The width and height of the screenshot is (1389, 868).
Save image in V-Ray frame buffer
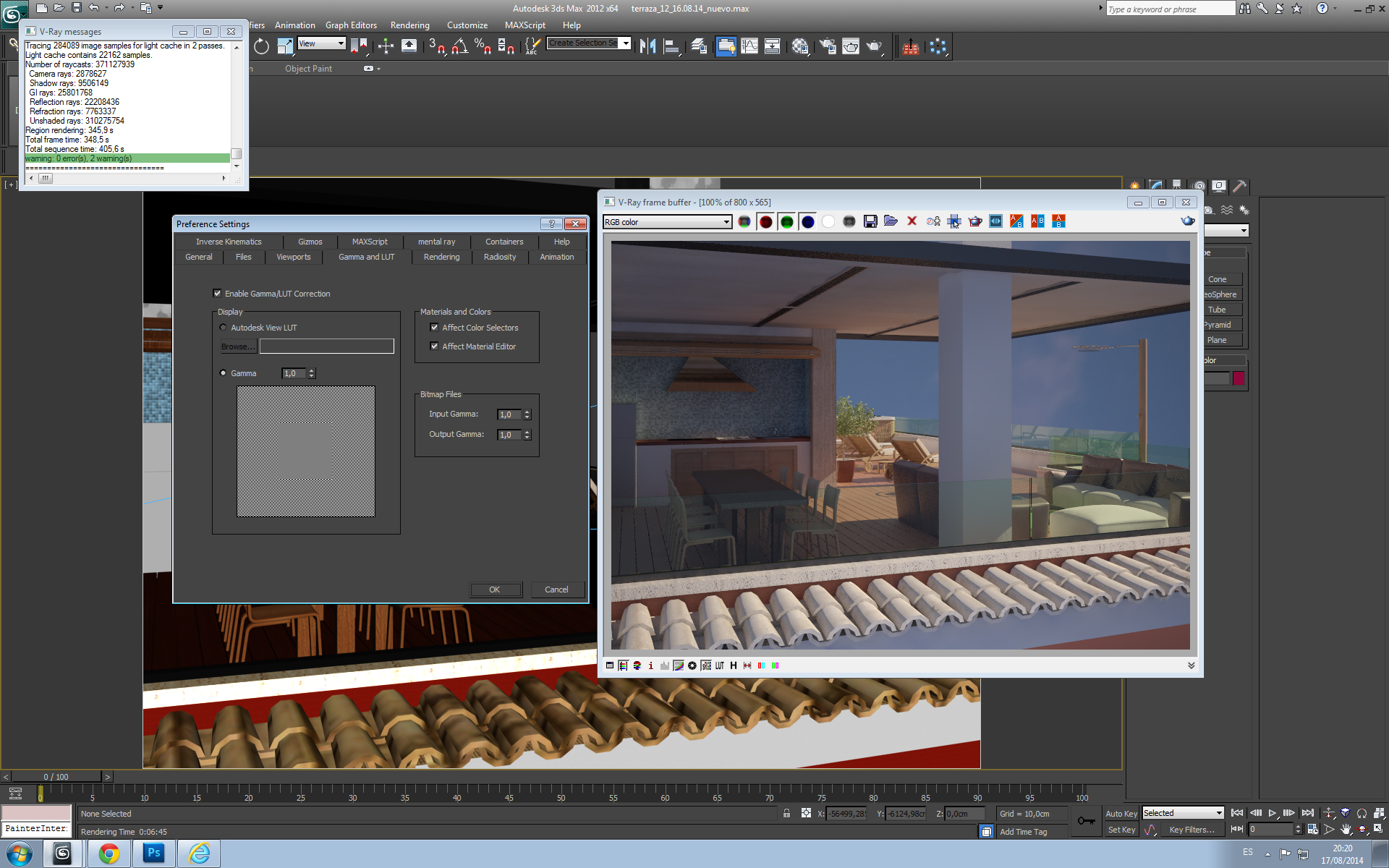[870, 221]
